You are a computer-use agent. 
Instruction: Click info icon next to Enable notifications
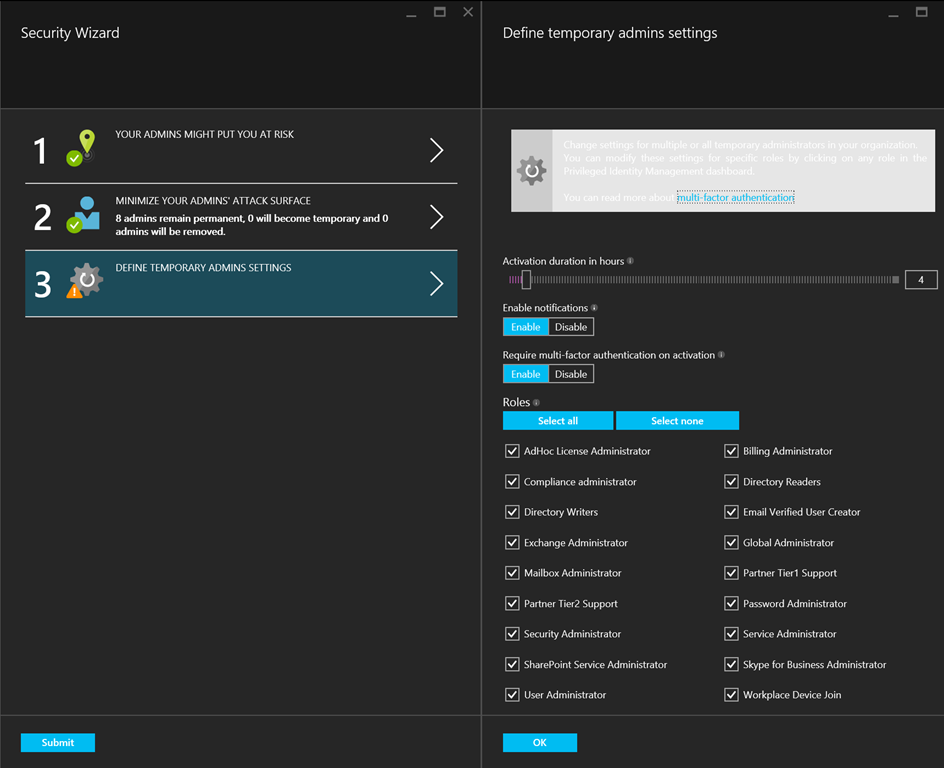(x=594, y=308)
